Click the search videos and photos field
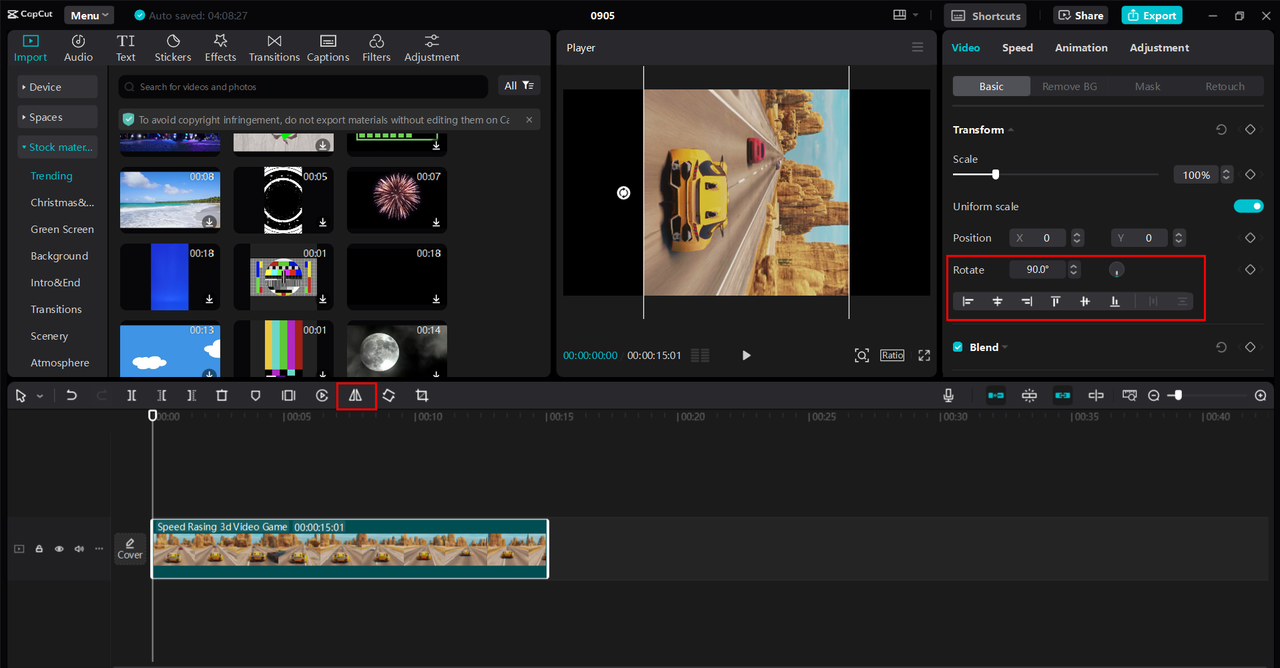The width and height of the screenshot is (1280, 668). click(303, 86)
